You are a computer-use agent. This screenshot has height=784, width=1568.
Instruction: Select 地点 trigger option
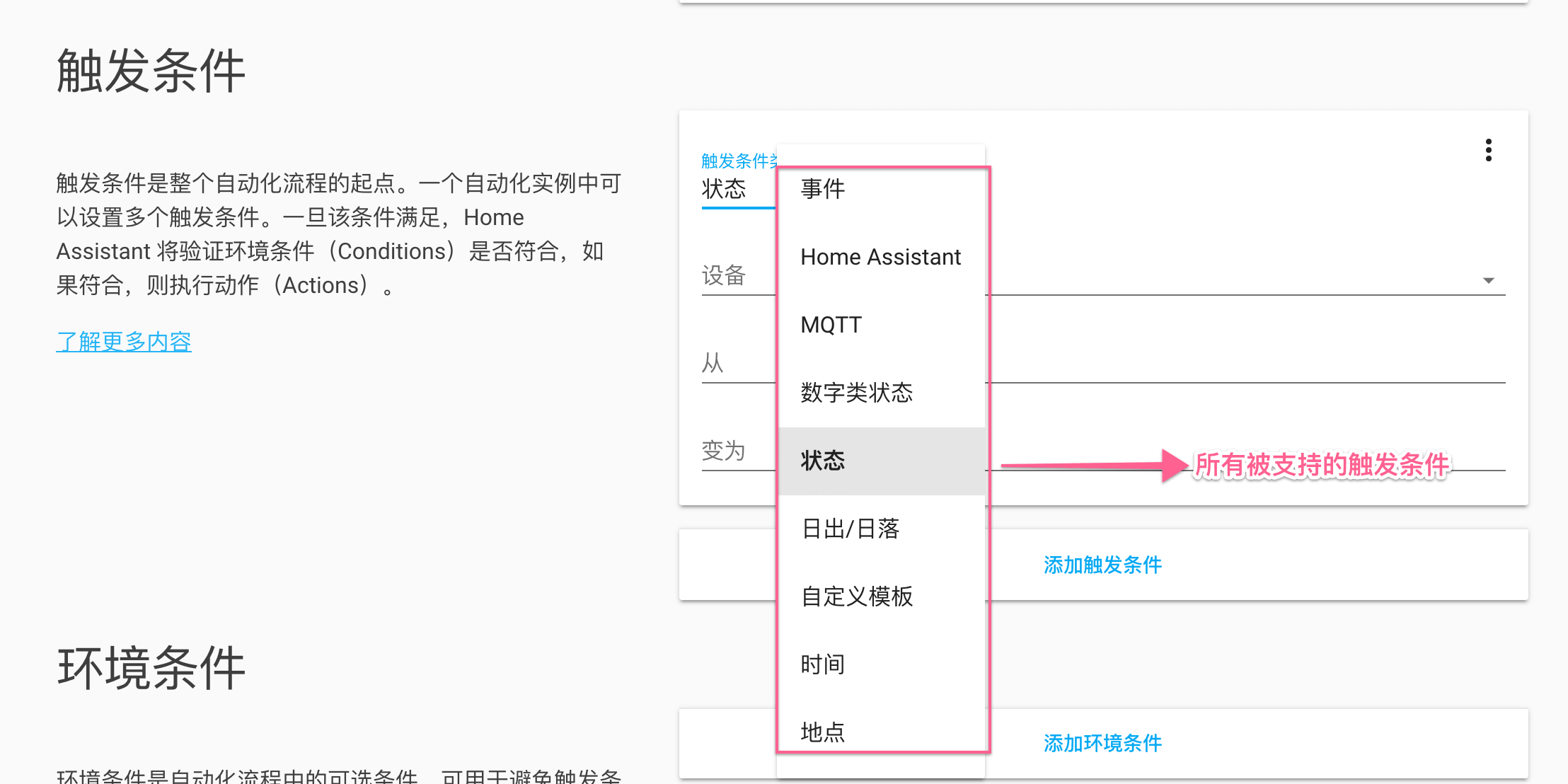(x=822, y=732)
